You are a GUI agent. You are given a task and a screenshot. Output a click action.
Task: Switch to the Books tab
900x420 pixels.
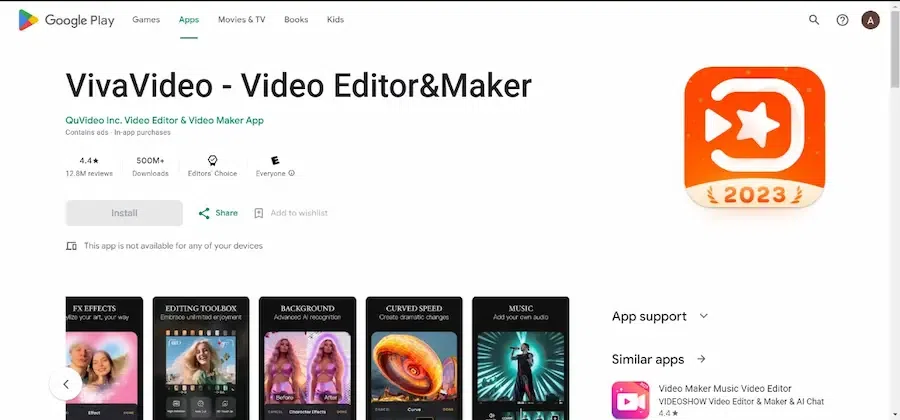(296, 20)
